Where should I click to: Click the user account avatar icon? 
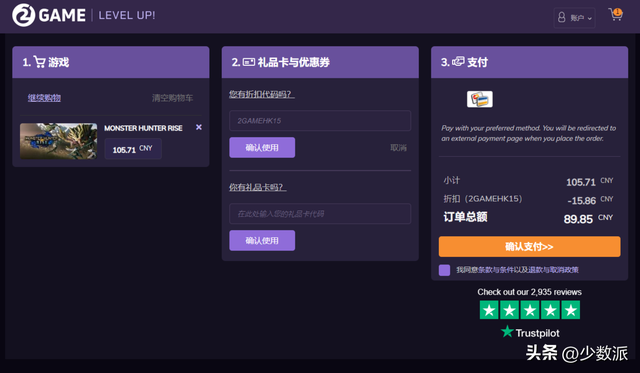(x=562, y=18)
